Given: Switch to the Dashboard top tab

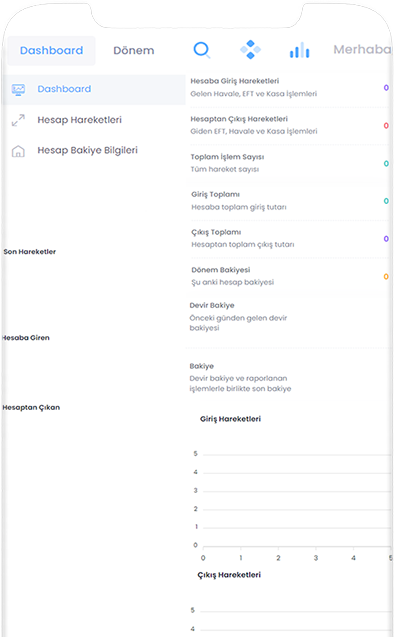Looking at the screenshot, I should (52, 51).
